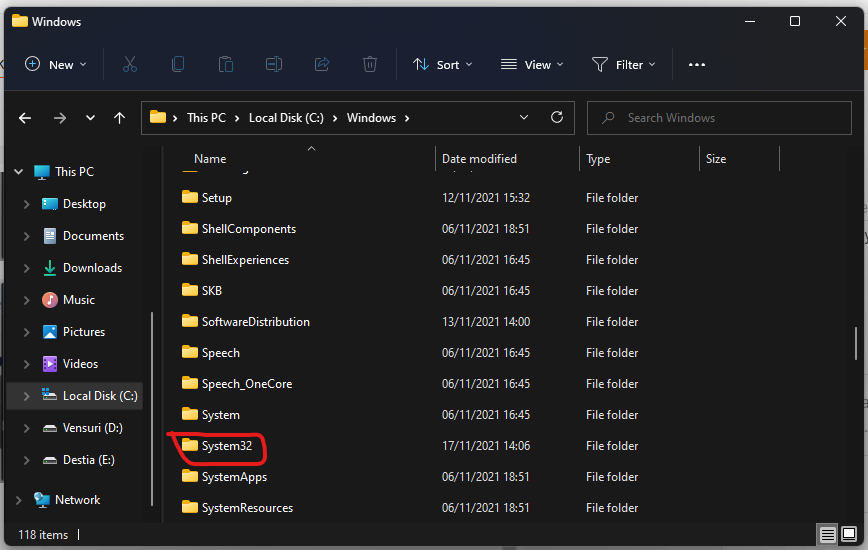This screenshot has width=868, height=550.
Task: Sort by Name column header
Action: (210, 159)
